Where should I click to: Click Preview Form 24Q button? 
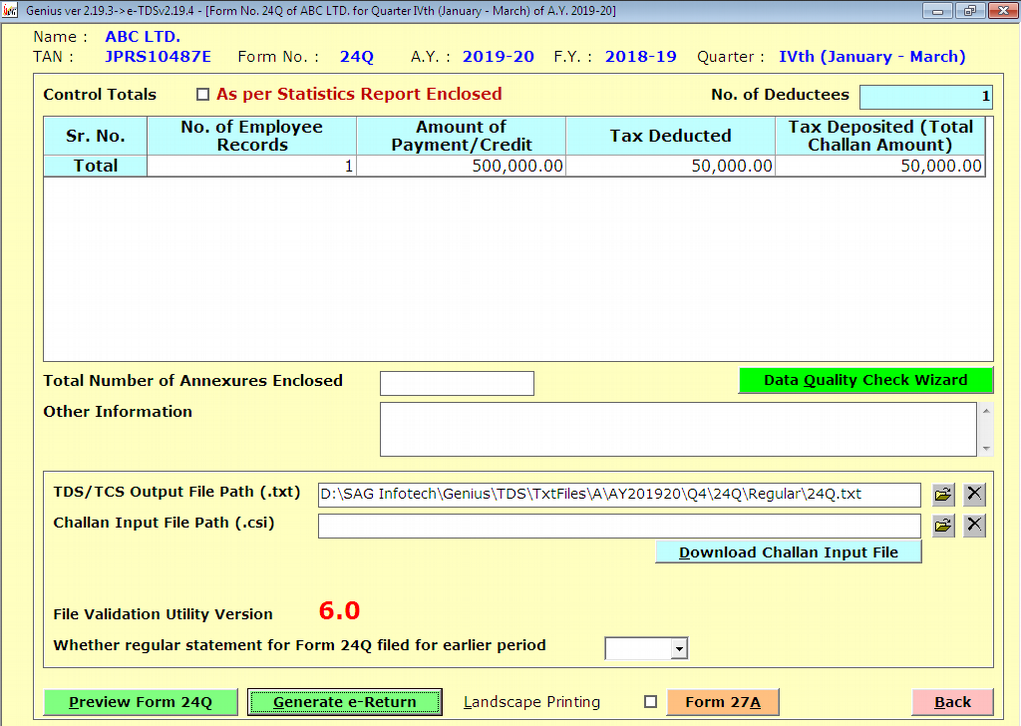[x=141, y=702]
